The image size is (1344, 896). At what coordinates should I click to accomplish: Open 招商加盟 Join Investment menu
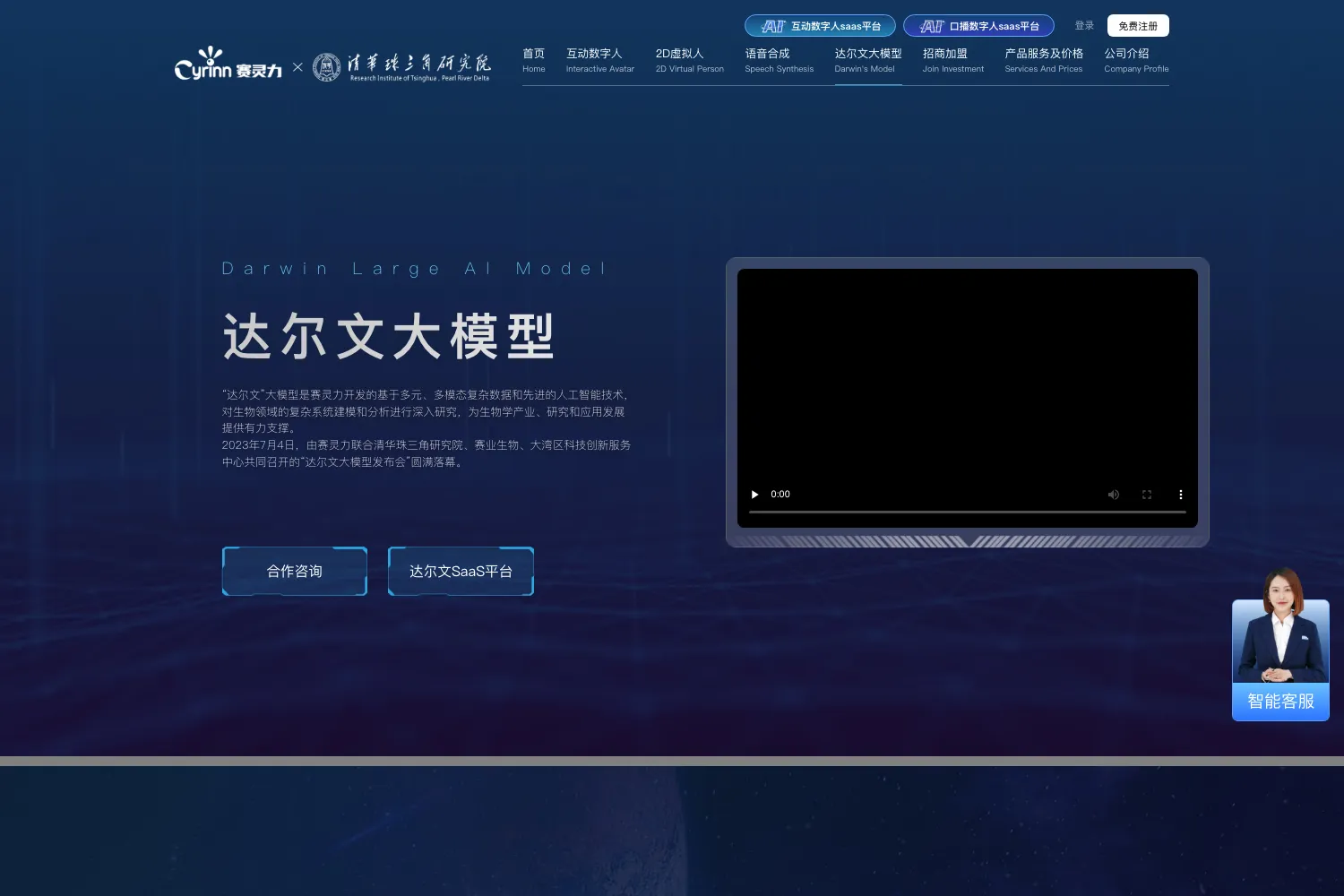(x=953, y=60)
